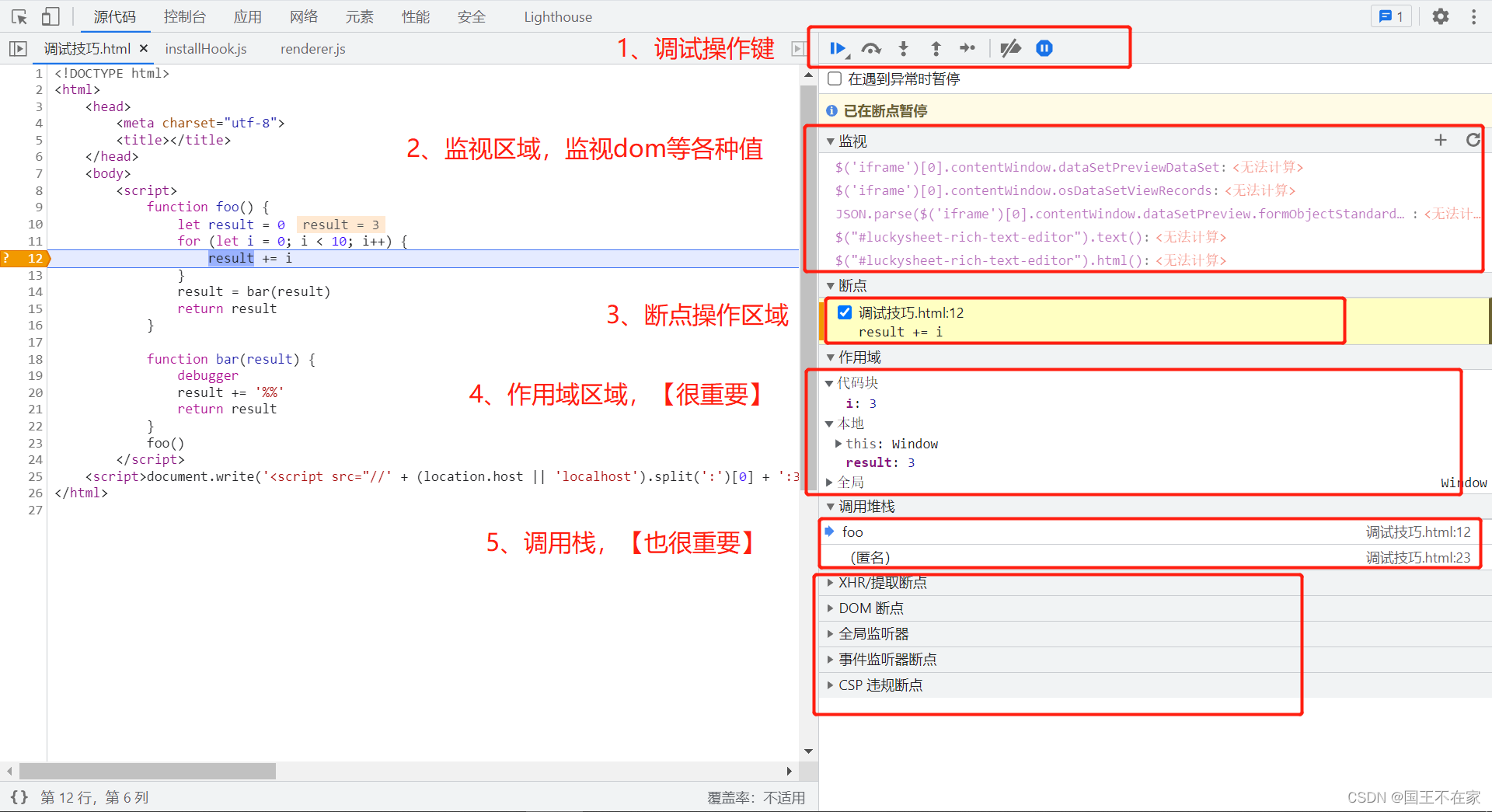Add a new watch expression
Image resolution: width=1492 pixels, height=812 pixels.
click(x=1441, y=140)
